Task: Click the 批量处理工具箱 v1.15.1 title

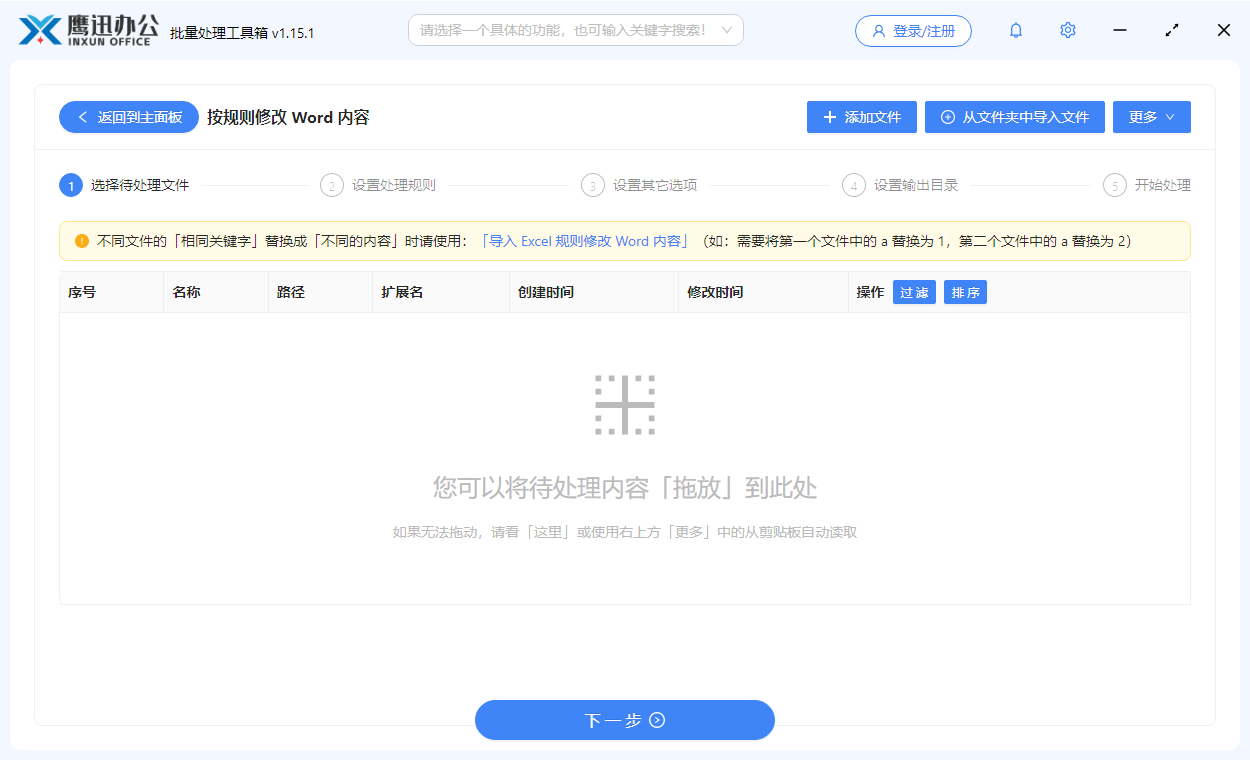Action: (x=242, y=33)
